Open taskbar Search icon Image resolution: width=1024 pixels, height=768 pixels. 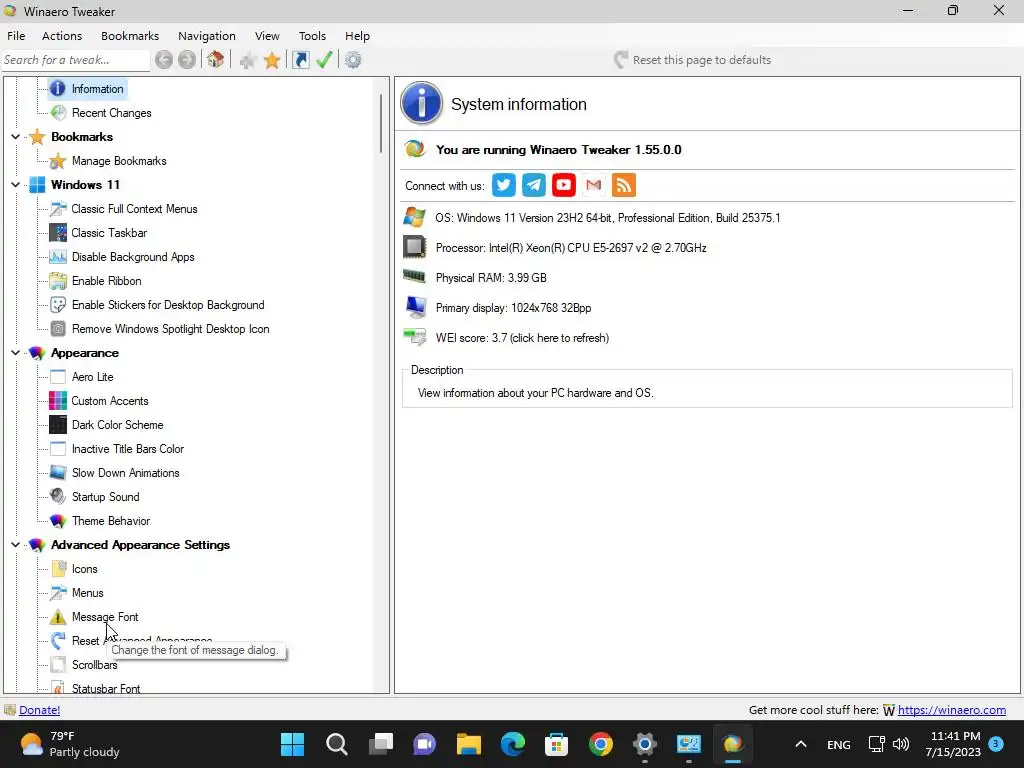pos(336,744)
